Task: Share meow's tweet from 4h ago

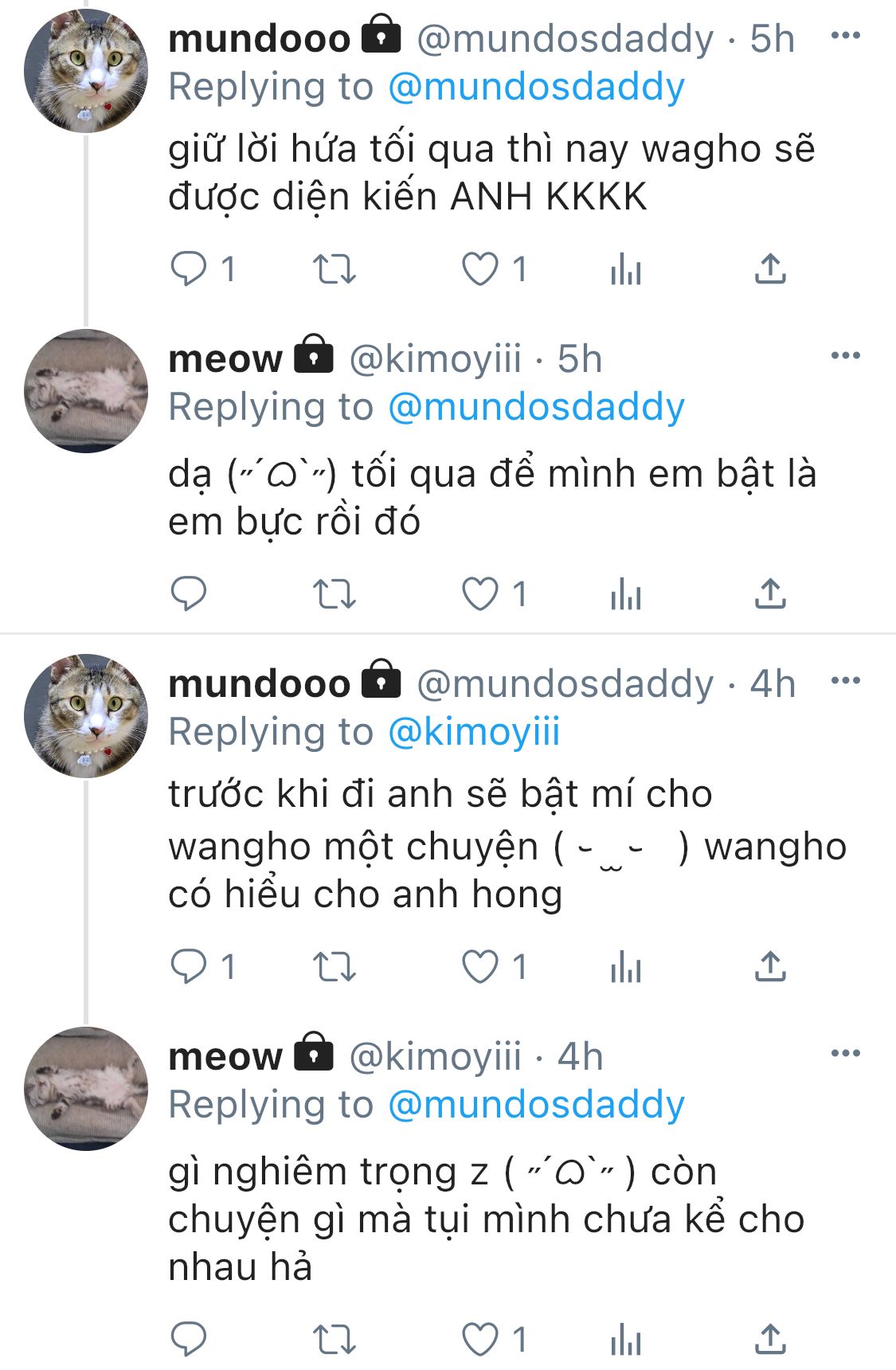Action: pos(770,1339)
